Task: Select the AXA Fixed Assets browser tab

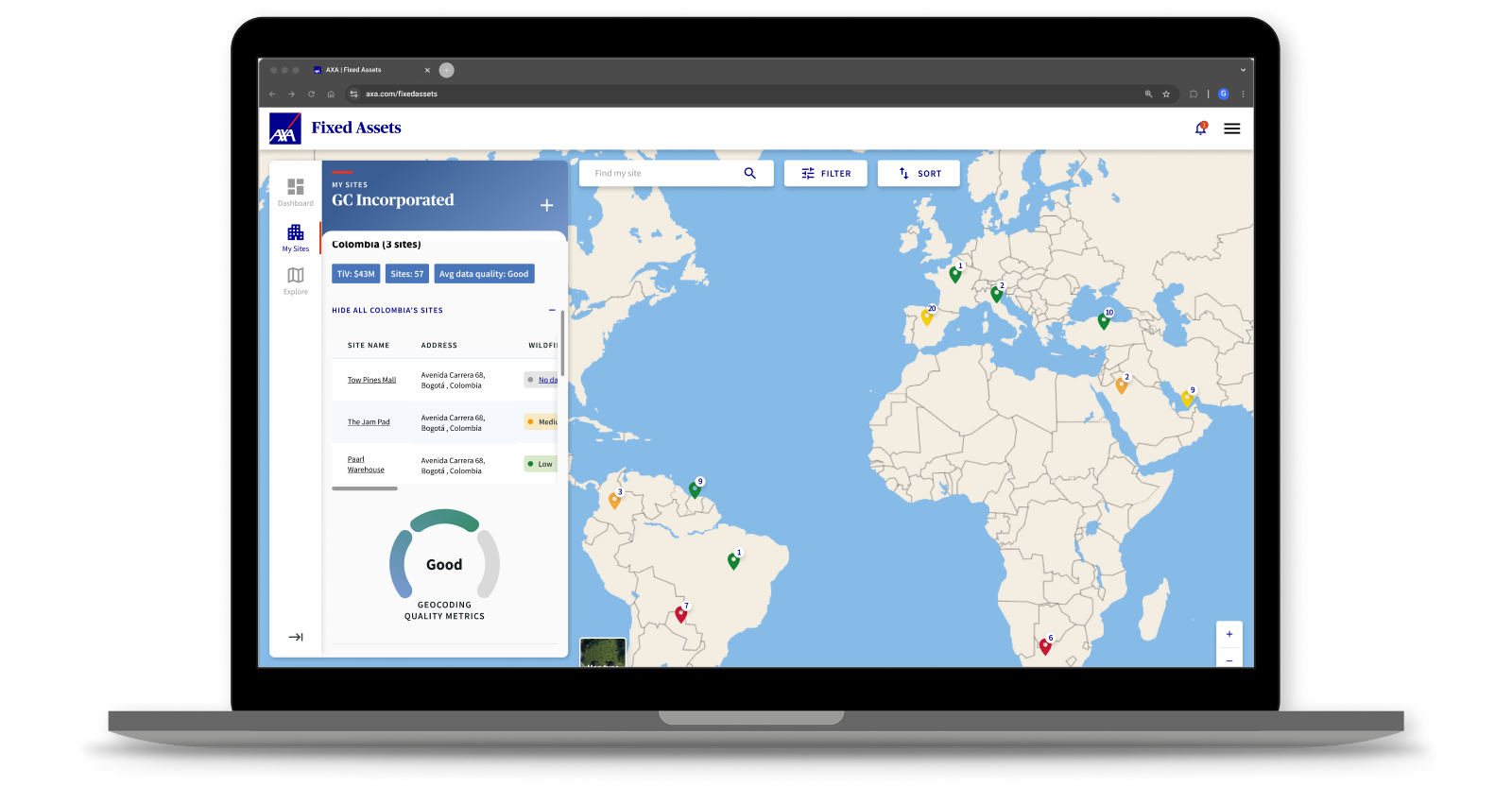Action: pos(364,70)
